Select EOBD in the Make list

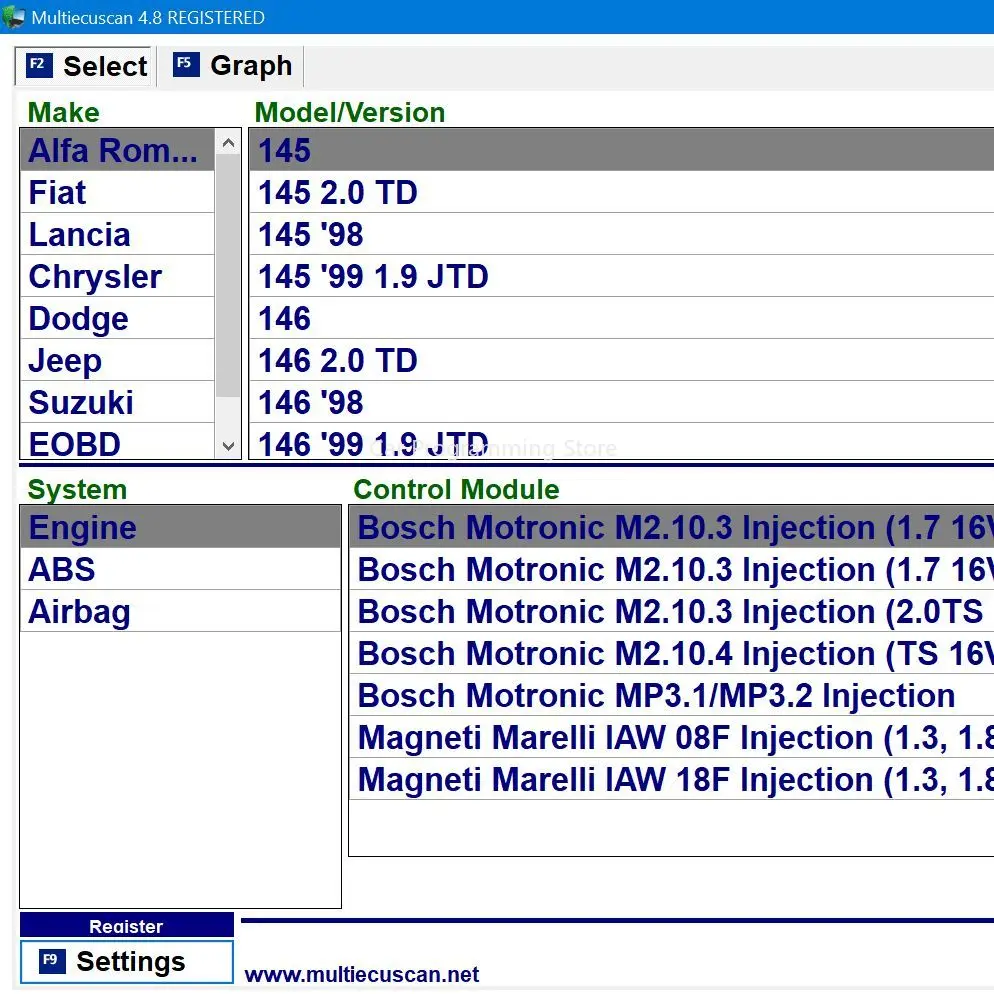coord(117,442)
